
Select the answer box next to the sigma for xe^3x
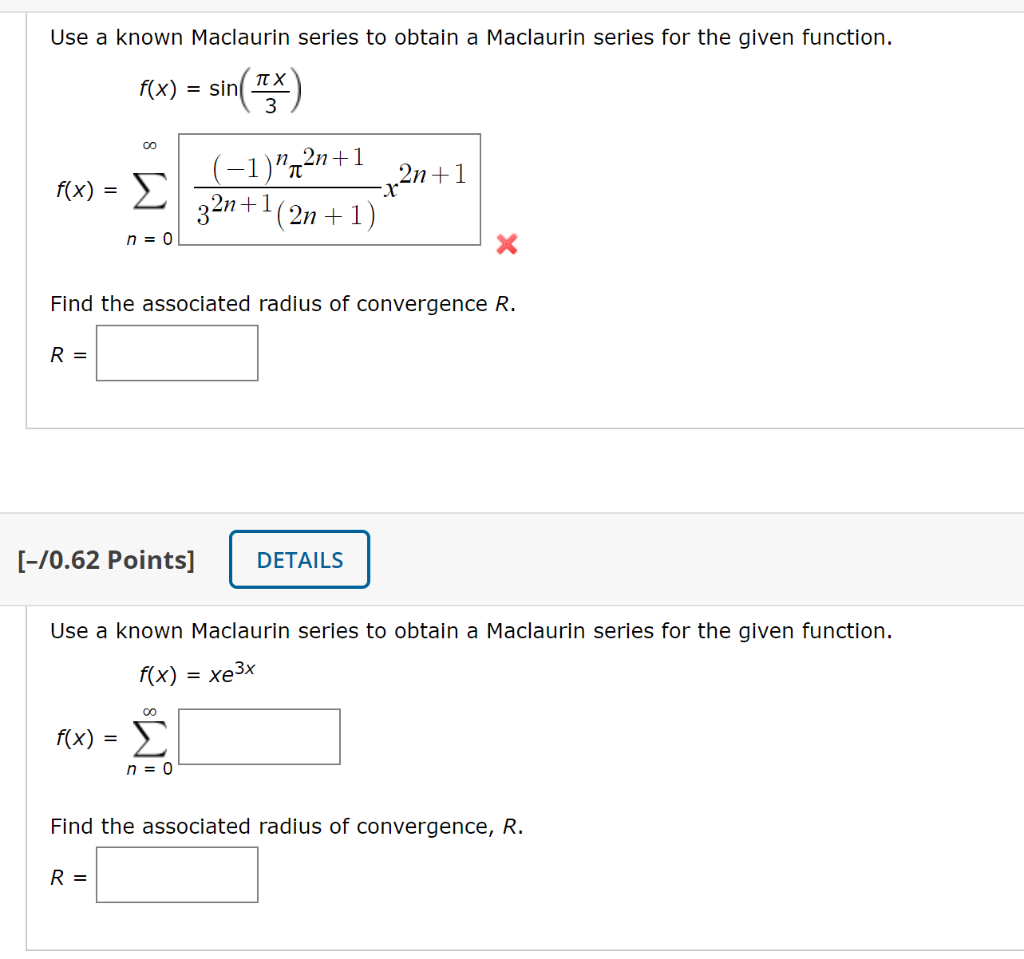(x=259, y=735)
